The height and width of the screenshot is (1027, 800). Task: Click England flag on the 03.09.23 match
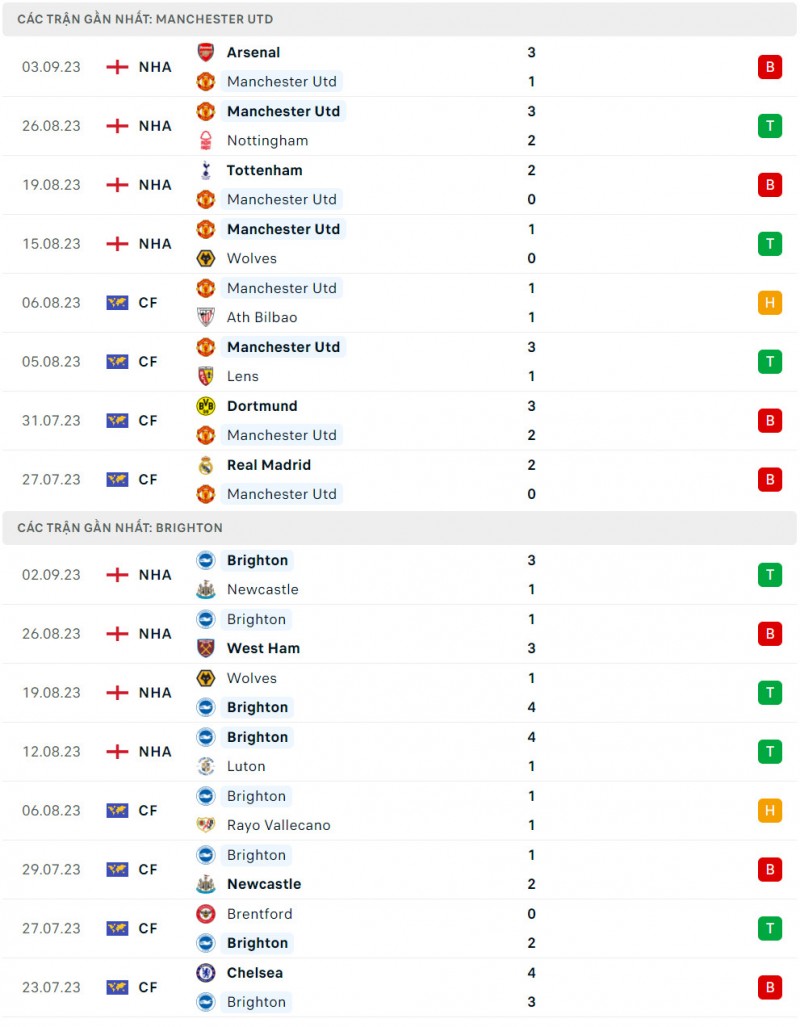(118, 67)
